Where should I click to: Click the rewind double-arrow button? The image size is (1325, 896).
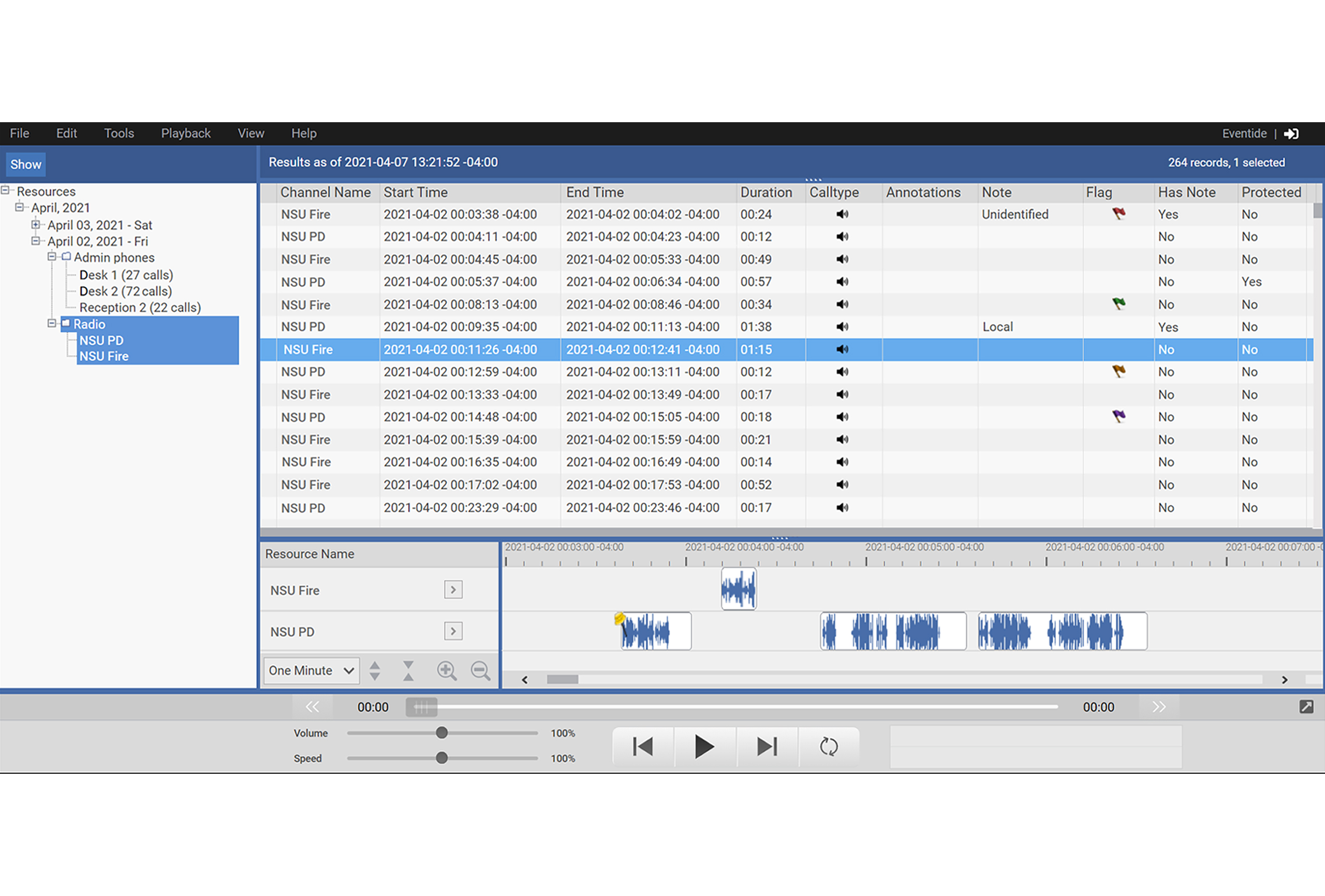(312, 707)
